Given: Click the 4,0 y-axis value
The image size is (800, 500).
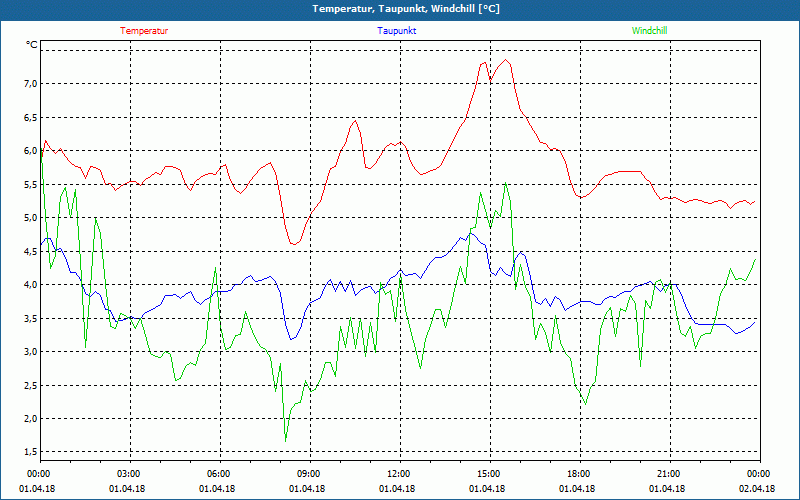Looking at the screenshot, I should tap(32, 285).
